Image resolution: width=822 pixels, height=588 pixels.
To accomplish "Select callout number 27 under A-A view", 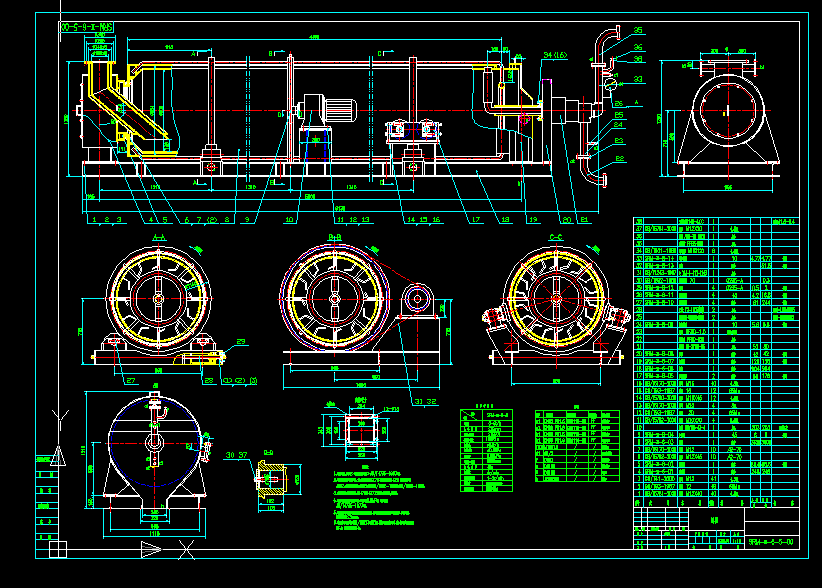I will point(131,381).
